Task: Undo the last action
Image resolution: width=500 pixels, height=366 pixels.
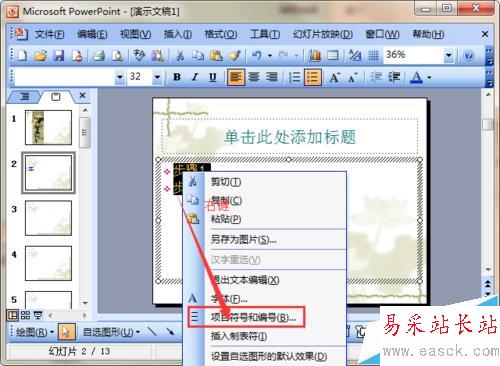Action: 257,55
